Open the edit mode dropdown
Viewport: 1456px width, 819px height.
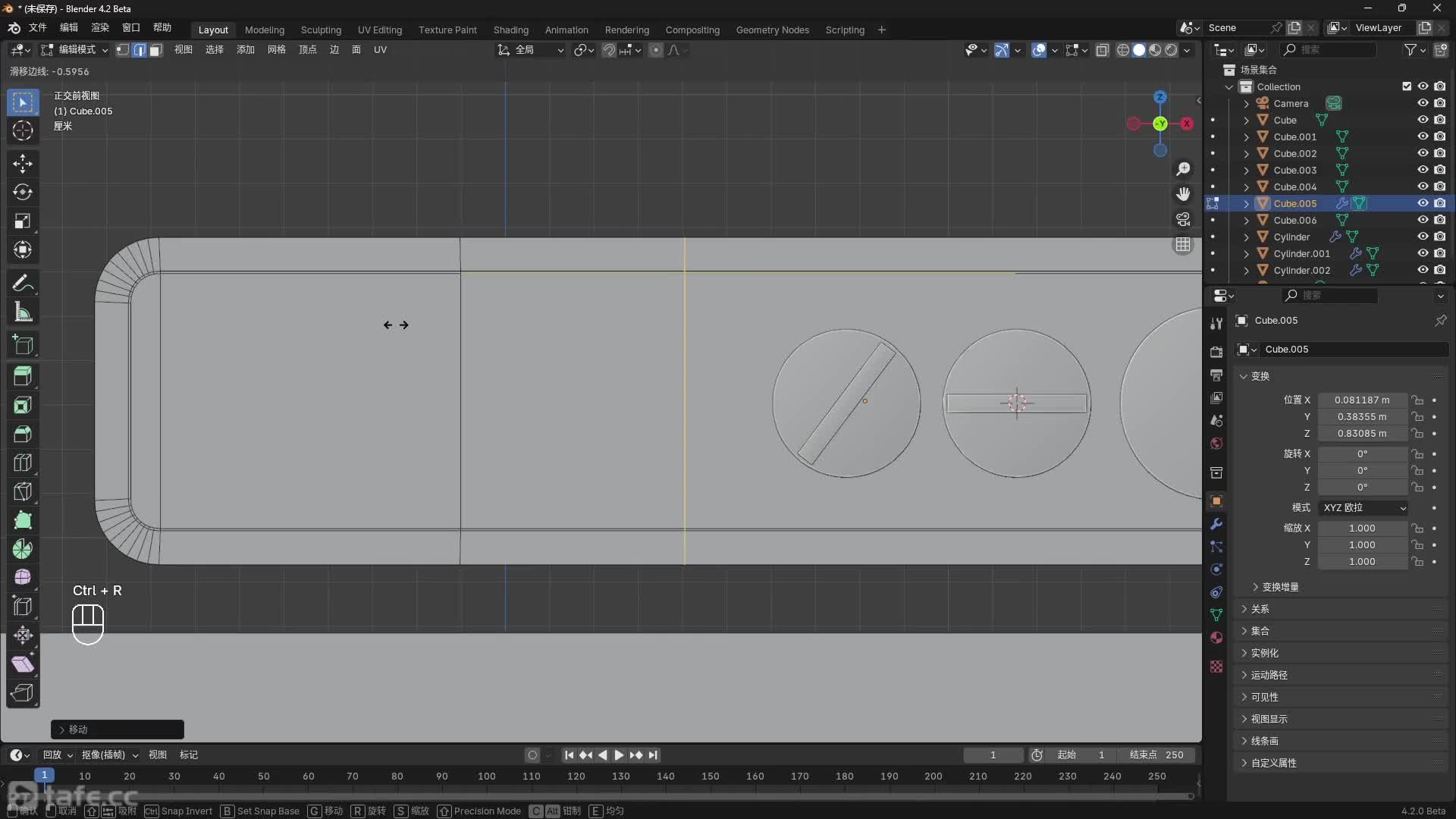[74, 50]
